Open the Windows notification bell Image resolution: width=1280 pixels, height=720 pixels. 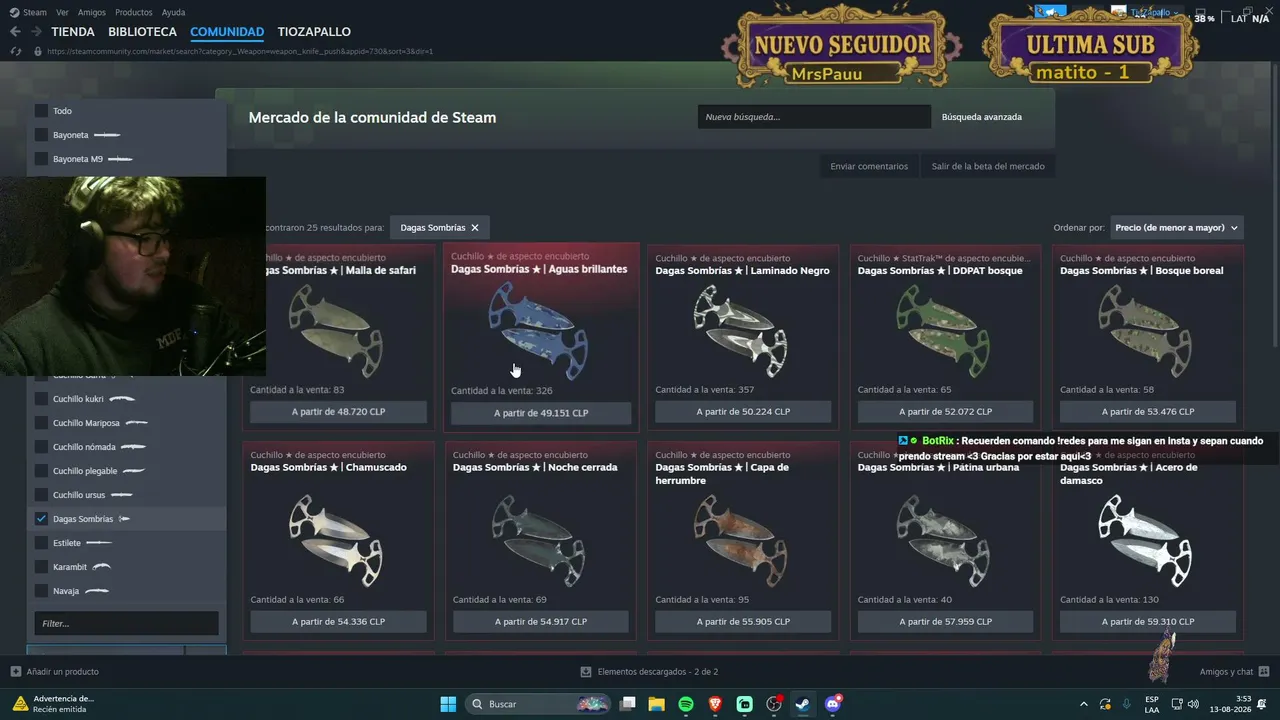[x=1264, y=704]
